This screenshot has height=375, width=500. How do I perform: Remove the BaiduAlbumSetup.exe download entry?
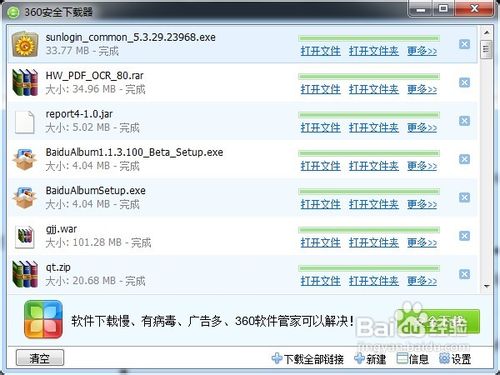[464, 197]
